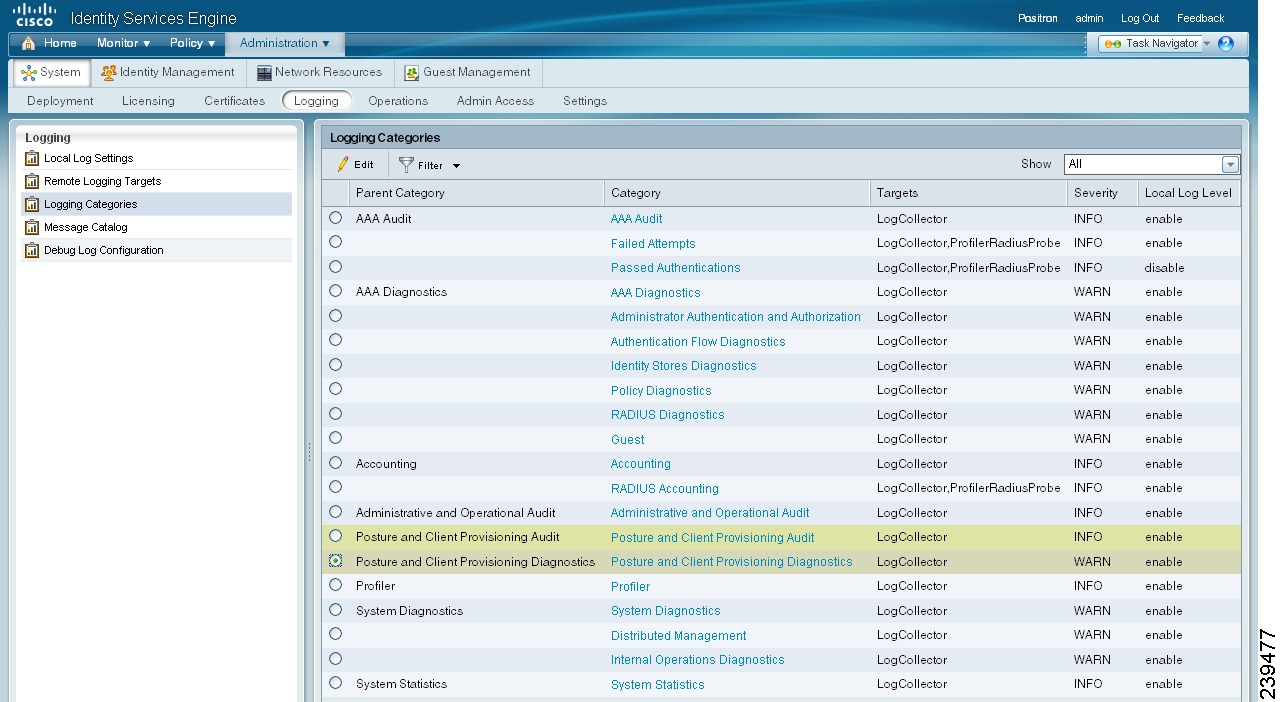Open the Remote Logging Targets sidebar icon
This screenshot has width=1283, height=702.
coord(32,181)
